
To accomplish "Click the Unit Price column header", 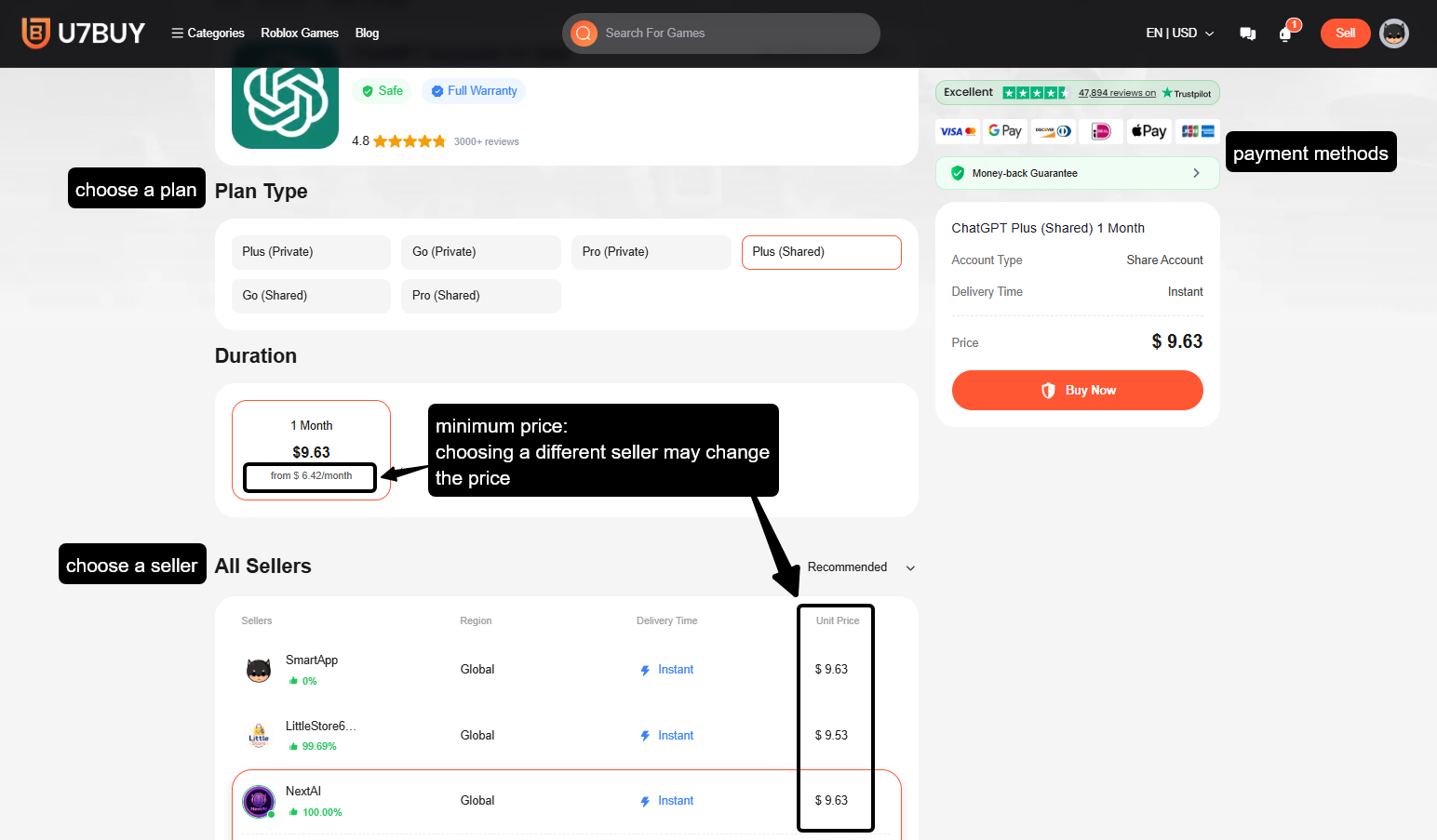I will pos(838,620).
